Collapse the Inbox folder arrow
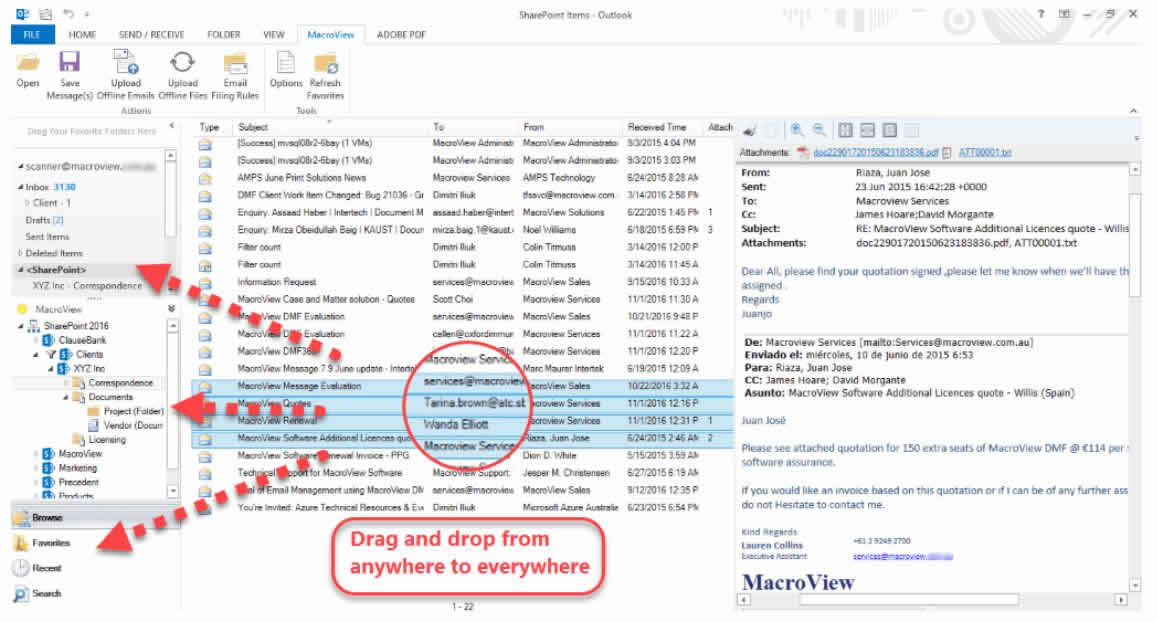The height and width of the screenshot is (622, 1157). click(20, 187)
